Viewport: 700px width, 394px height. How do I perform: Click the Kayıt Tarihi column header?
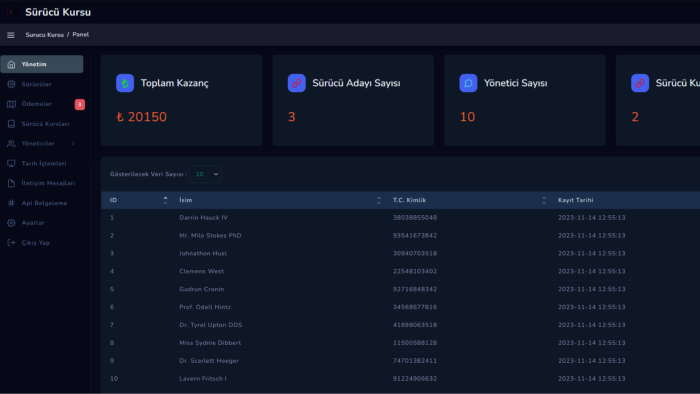click(x=575, y=200)
